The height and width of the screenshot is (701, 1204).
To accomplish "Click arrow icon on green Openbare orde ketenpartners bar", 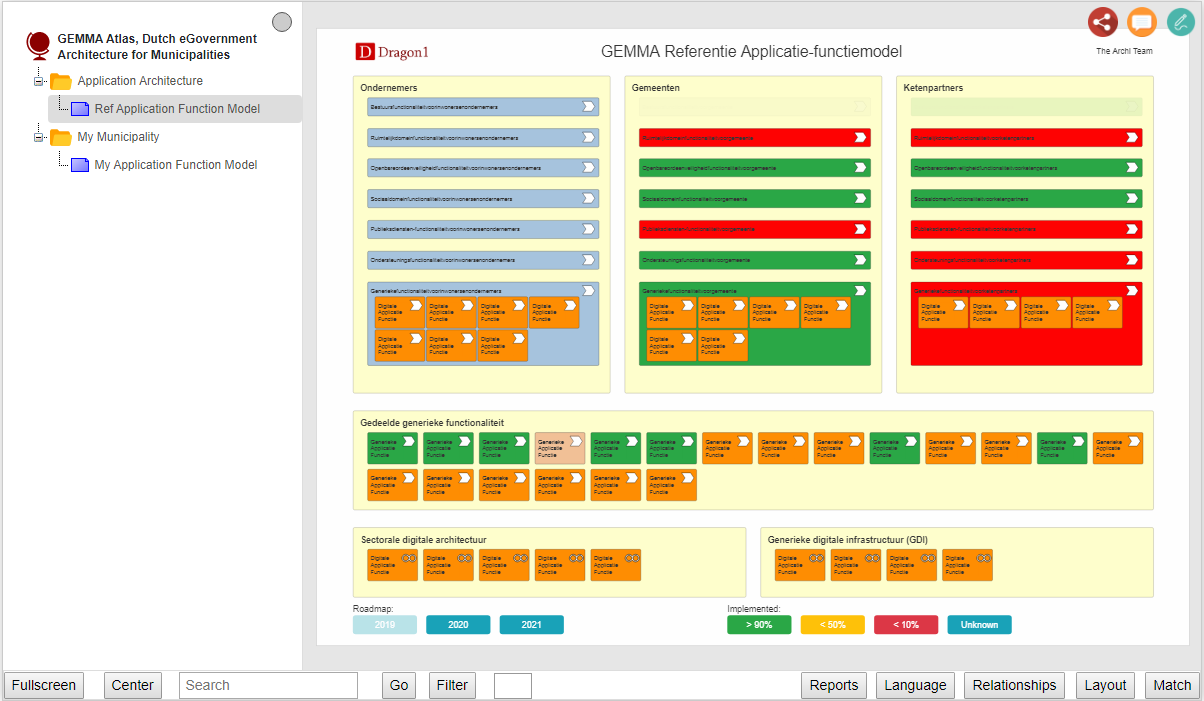I will [1132, 168].
